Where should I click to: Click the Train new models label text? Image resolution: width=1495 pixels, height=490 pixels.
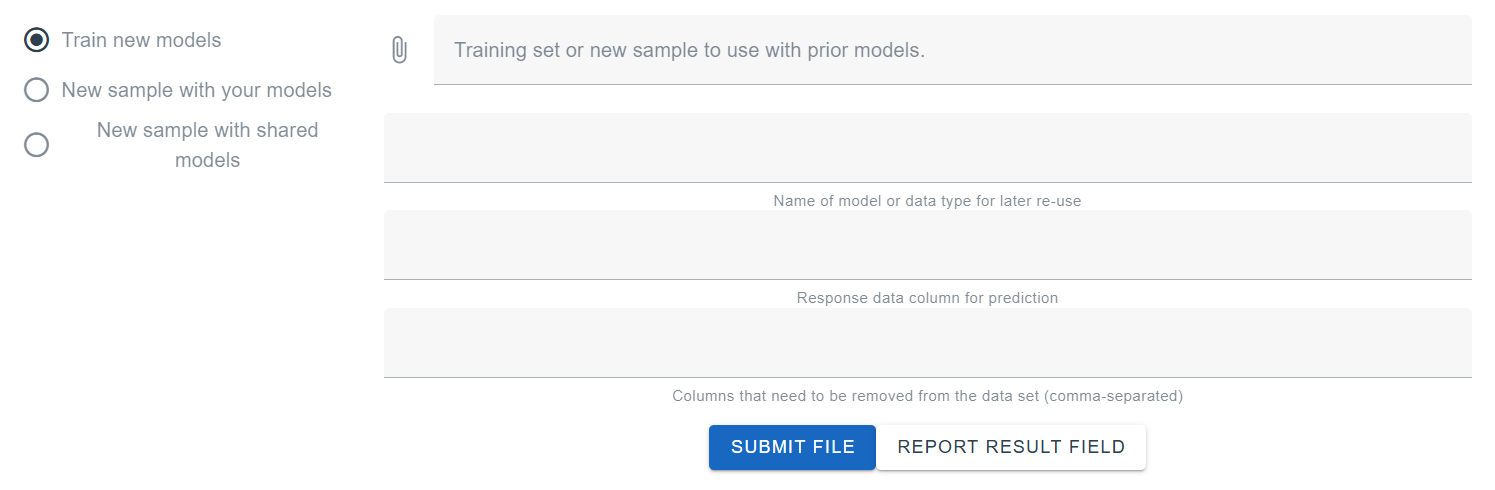(141, 40)
